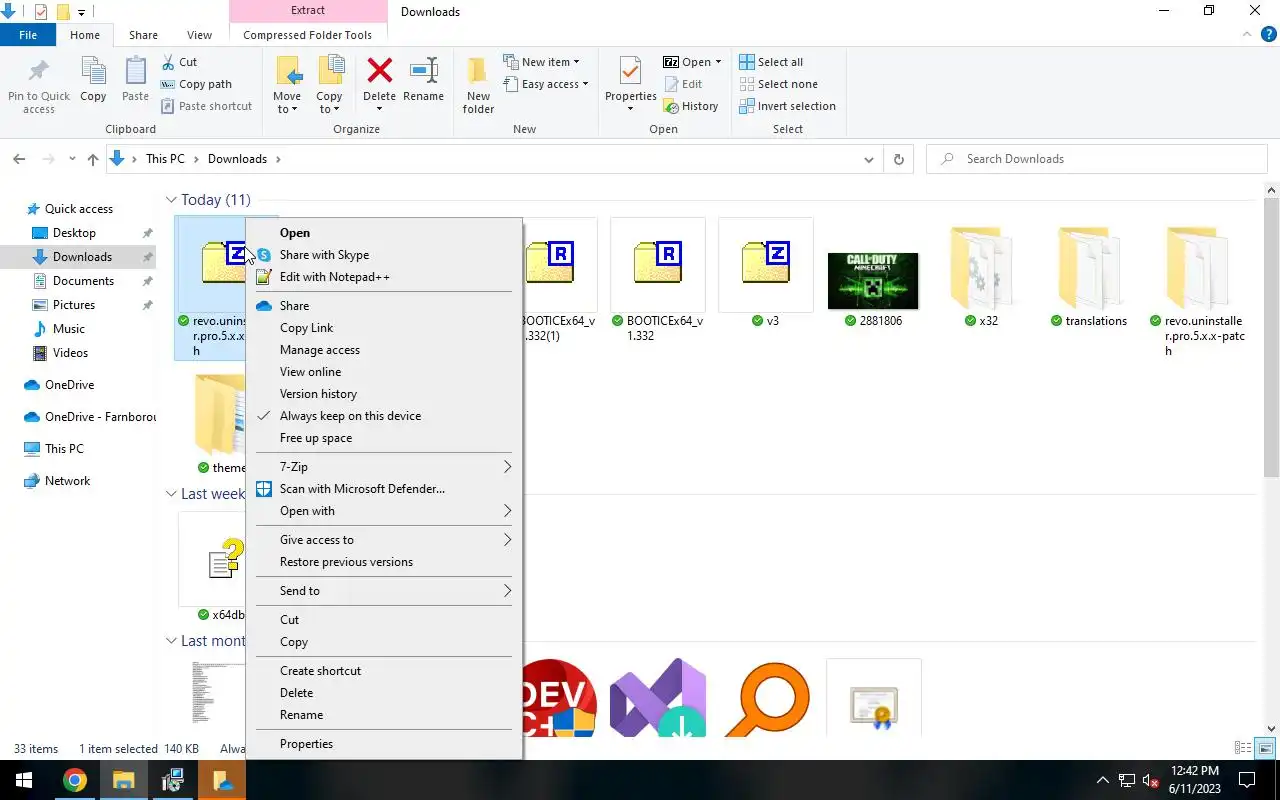The width and height of the screenshot is (1280, 800).
Task: Choose Share with Skype
Action: 384,255
